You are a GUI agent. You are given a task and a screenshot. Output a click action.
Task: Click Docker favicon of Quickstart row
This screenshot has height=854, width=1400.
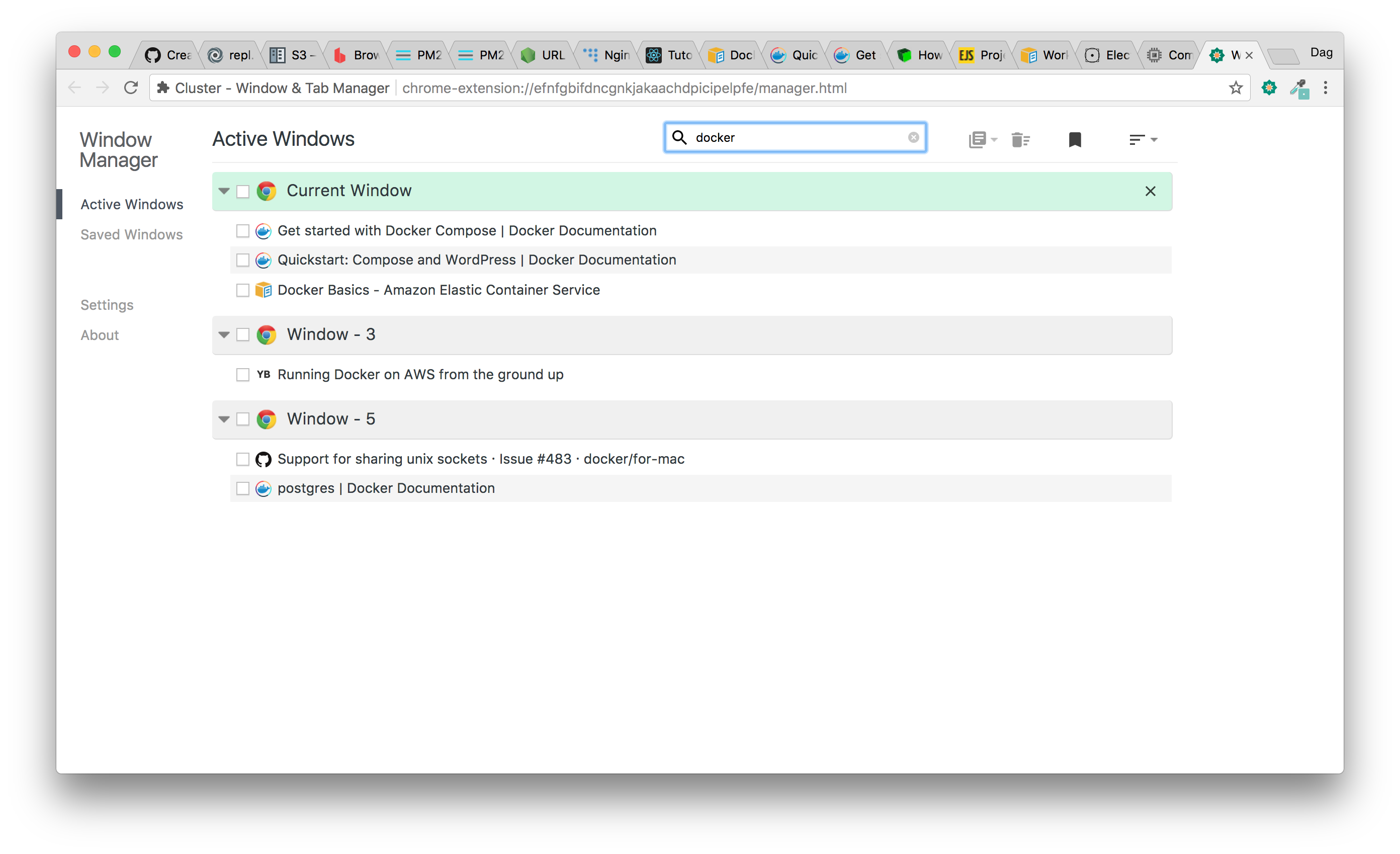tap(263, 260)
